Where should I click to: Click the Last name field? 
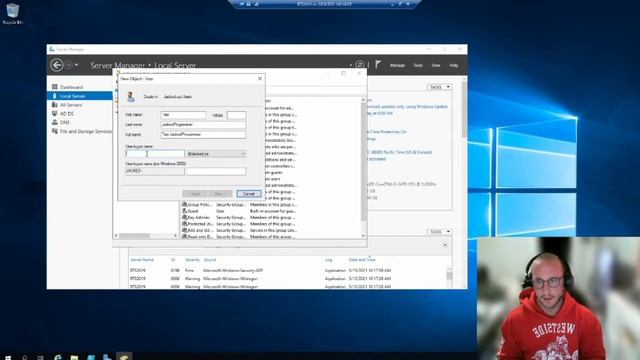(203, 124)
